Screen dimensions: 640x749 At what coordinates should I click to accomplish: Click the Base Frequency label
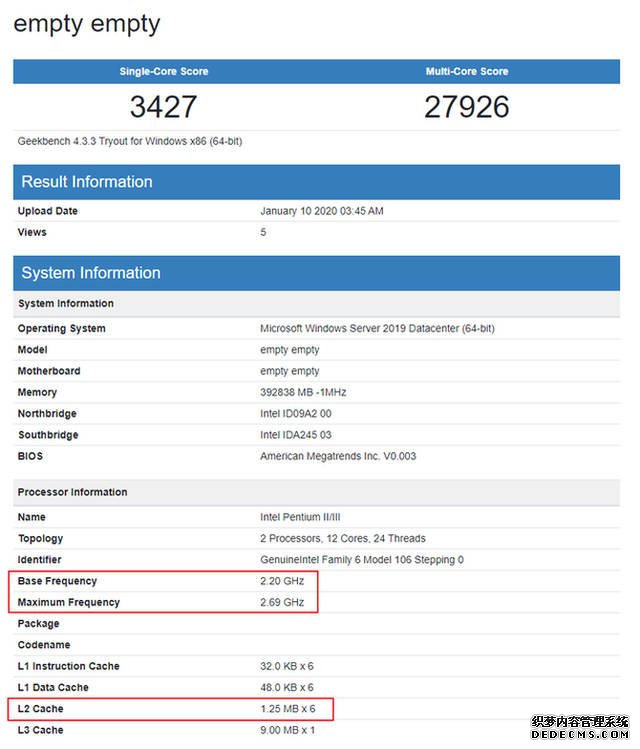pos(57,581)
